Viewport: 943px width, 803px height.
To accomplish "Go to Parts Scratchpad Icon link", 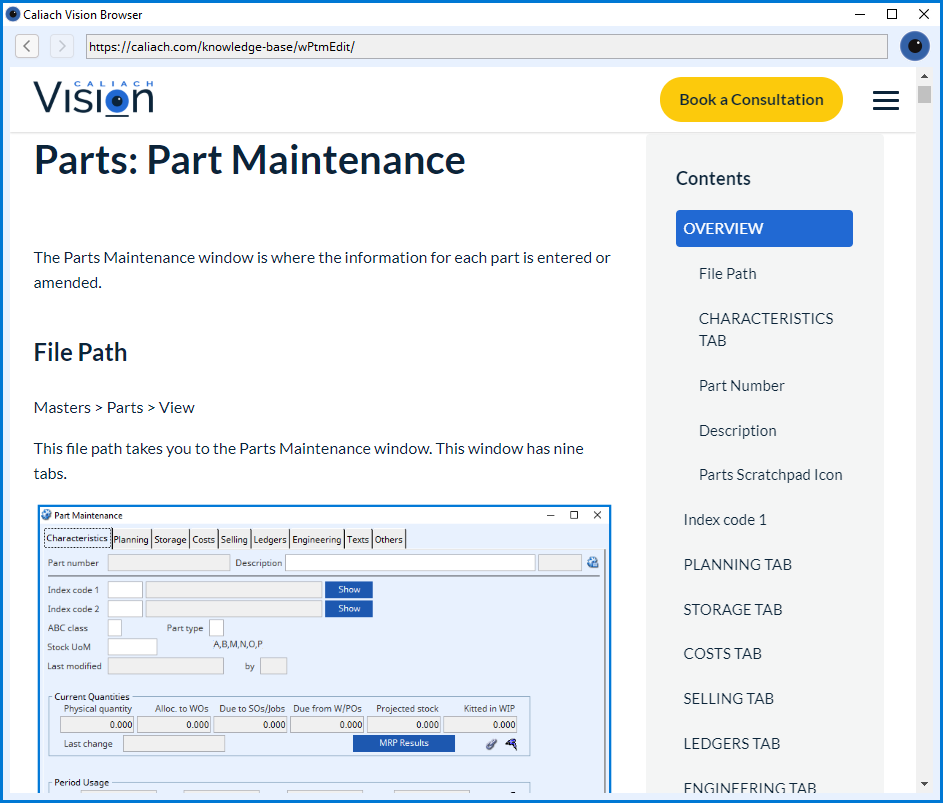I will click(x=770, y=475).
